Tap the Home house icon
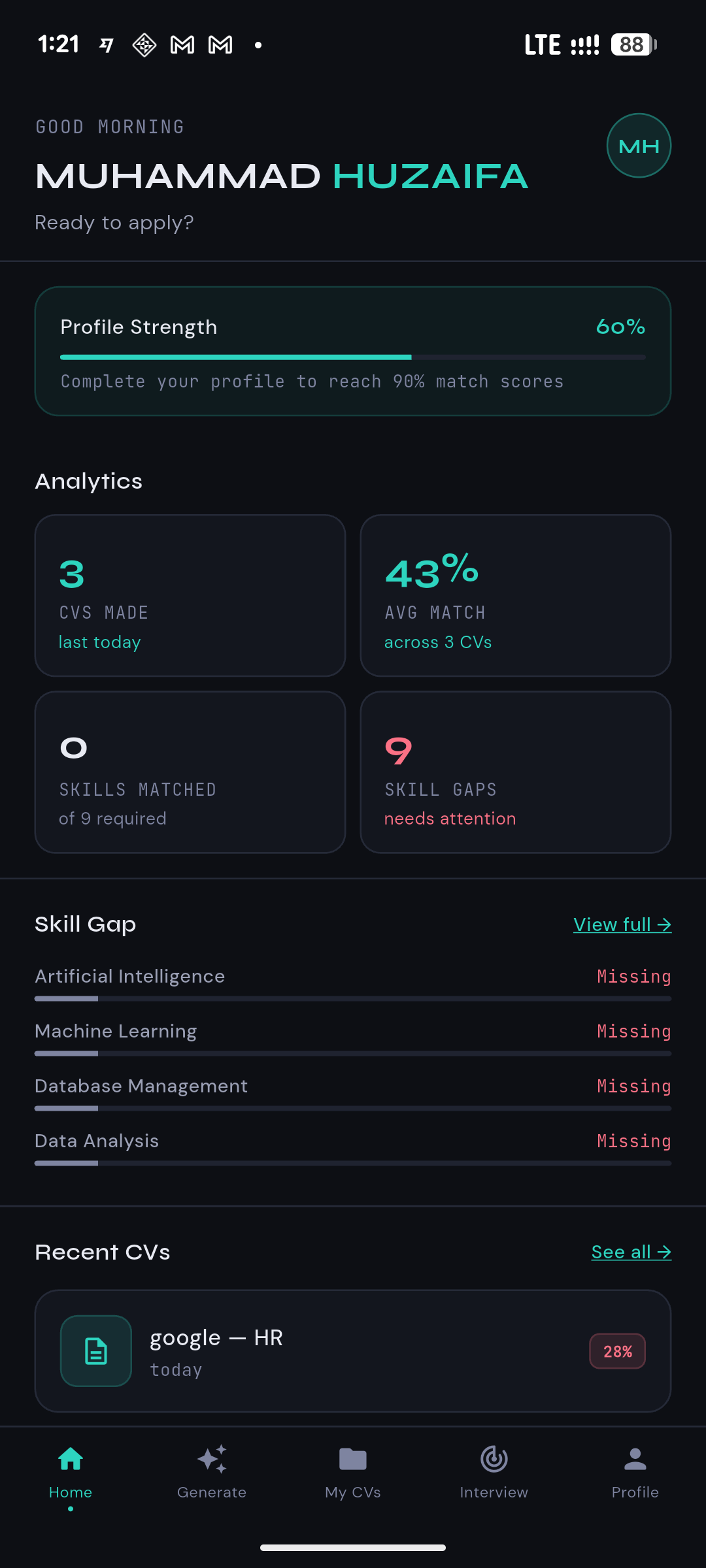The image size is (706, 1568). click(71, 1459)
